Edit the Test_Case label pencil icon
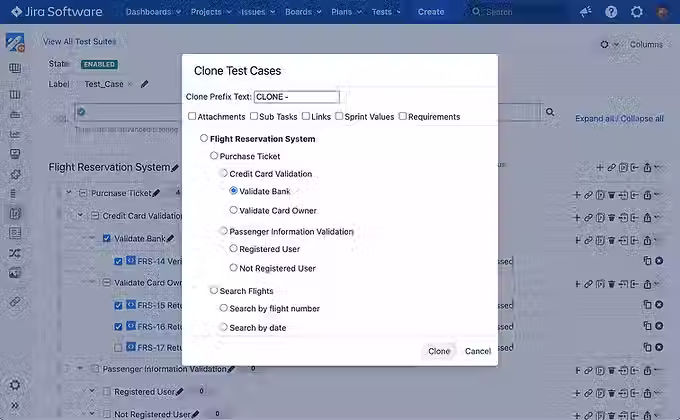The height and width of the screenshot is (420, 680). [x=145, y=84]
